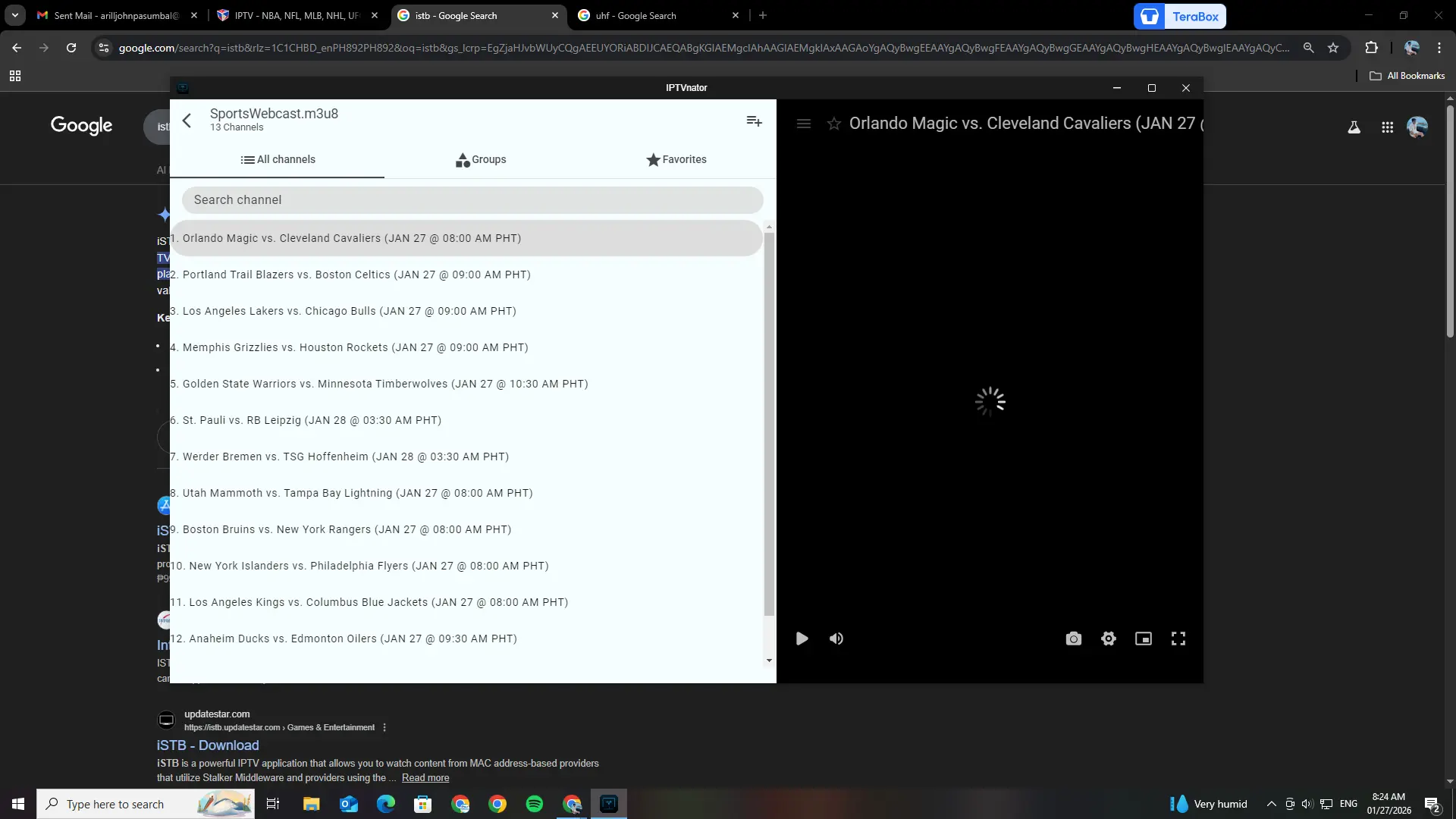
Task: Select Memphis Grizzlies vs. Houston Rockets channel
Action: click(x=466, y=347)
